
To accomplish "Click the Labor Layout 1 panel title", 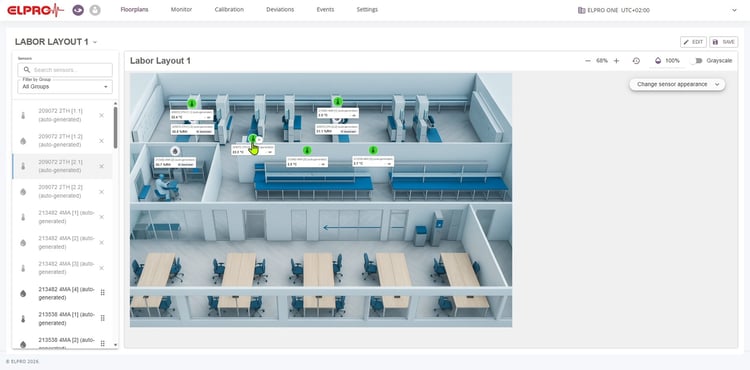I will (160, 61).
